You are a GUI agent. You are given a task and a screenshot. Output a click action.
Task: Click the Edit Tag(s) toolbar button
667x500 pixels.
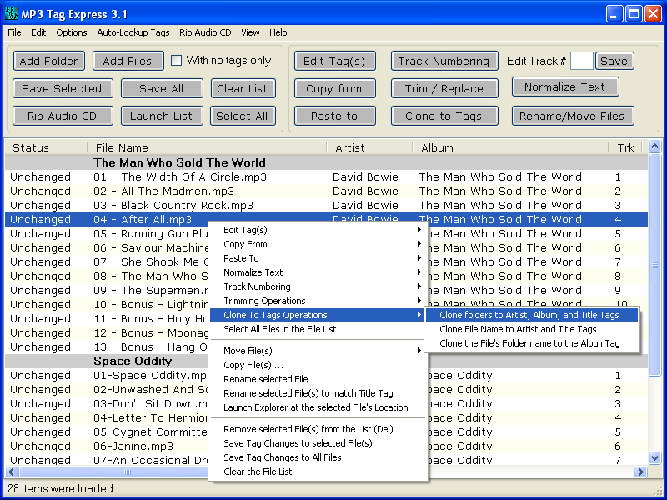click(x=335, y=61)
